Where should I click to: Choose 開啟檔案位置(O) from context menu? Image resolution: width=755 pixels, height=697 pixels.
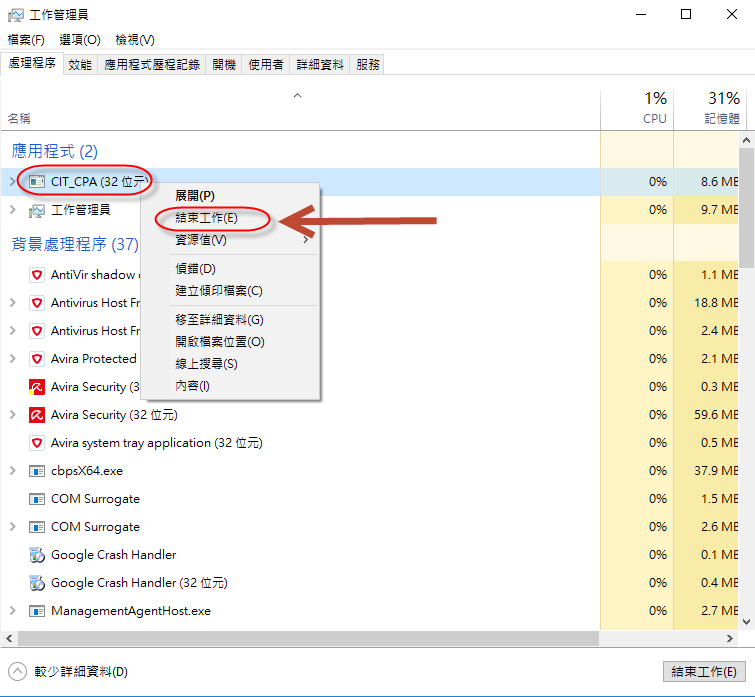point(219,342)
